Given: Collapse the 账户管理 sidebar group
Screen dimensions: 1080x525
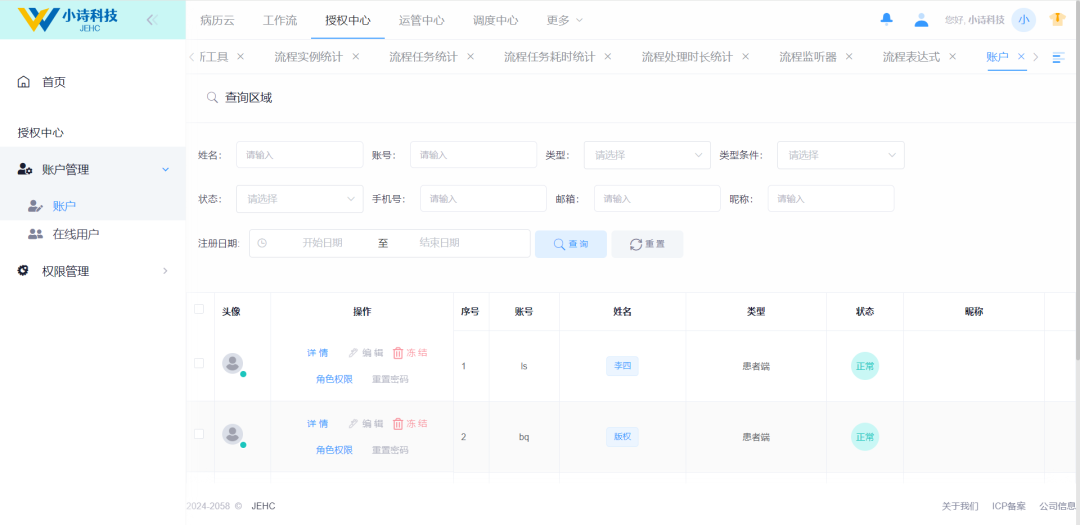Looking at the screenshot, I should click(165, 169).
